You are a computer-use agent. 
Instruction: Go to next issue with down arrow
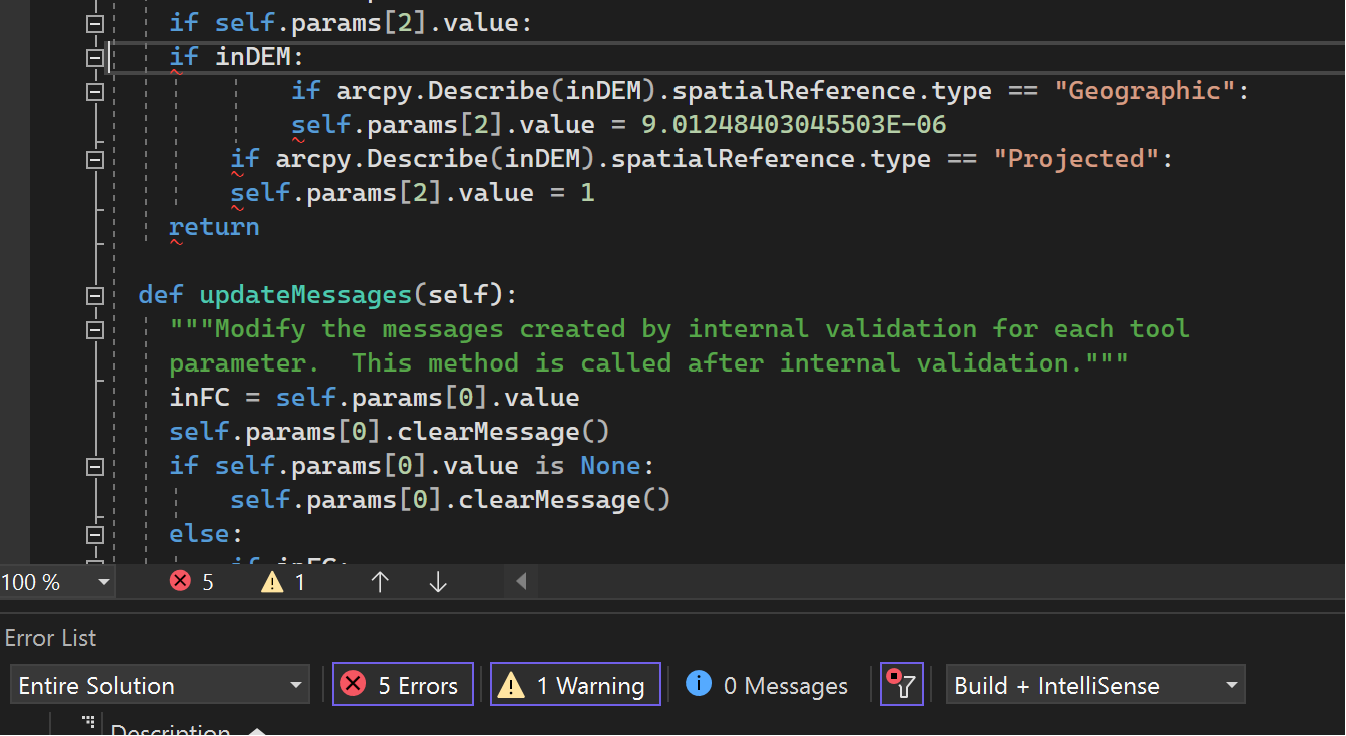coord(437,581)
